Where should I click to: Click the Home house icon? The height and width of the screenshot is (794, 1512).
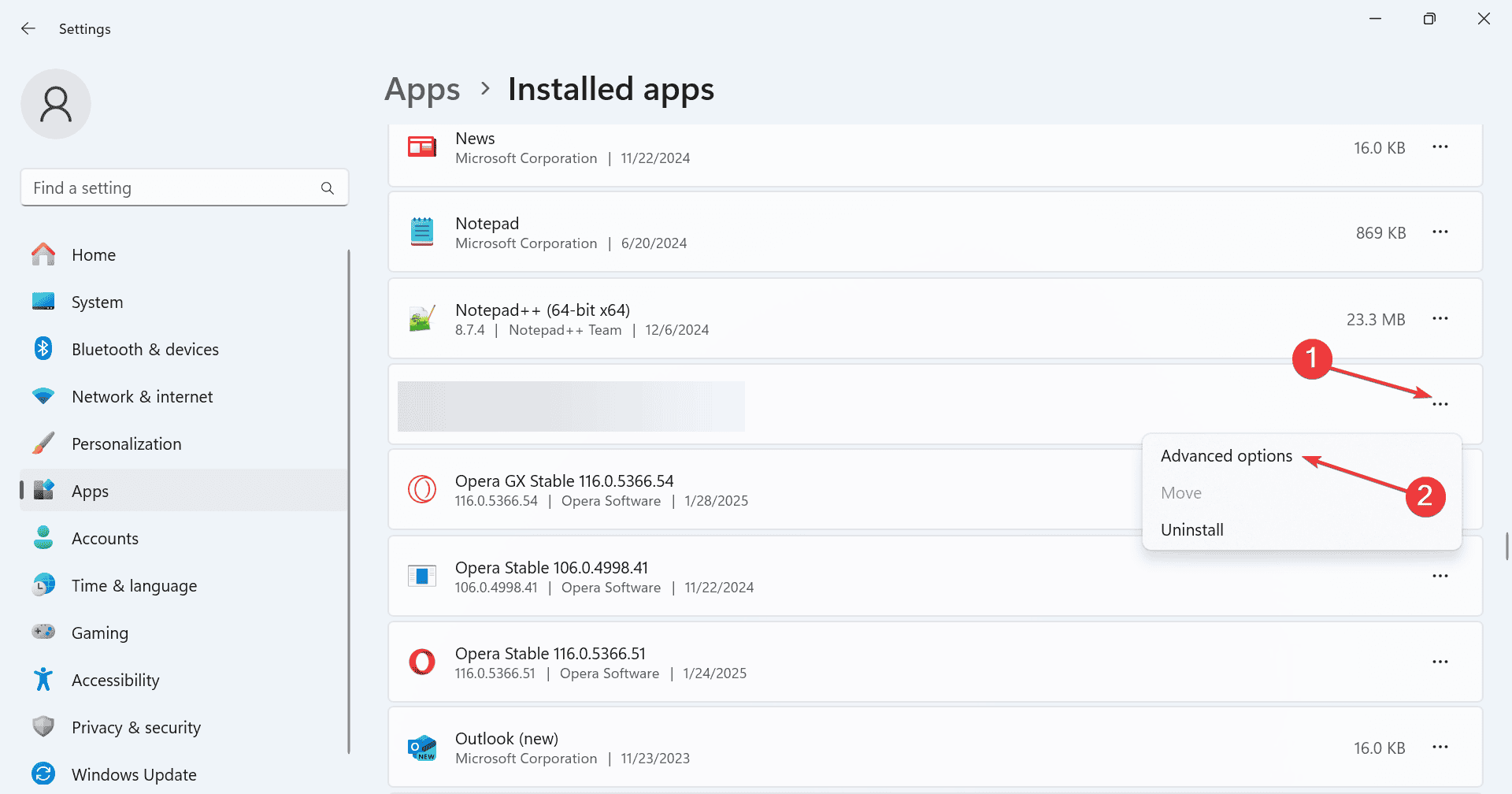[x=43, y=254]
